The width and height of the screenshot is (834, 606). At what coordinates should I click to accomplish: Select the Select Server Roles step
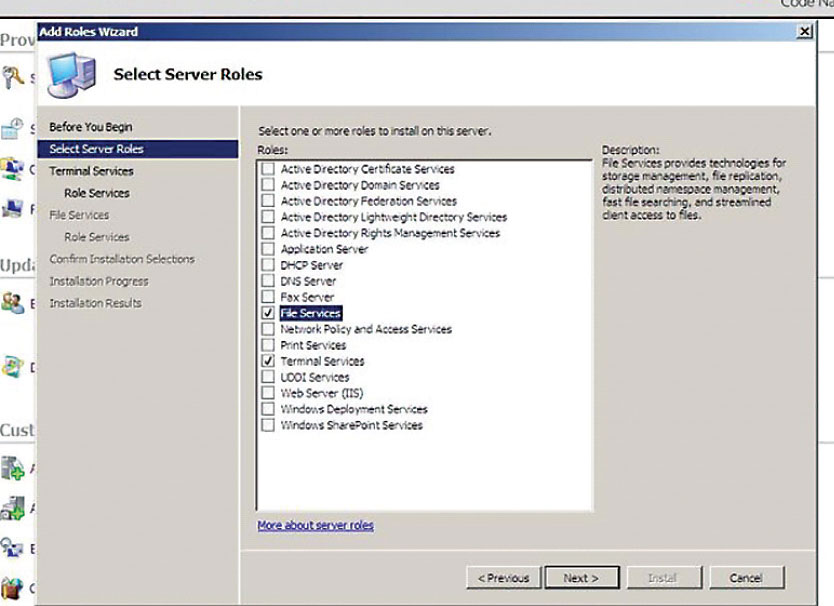[x=96, y=149]
